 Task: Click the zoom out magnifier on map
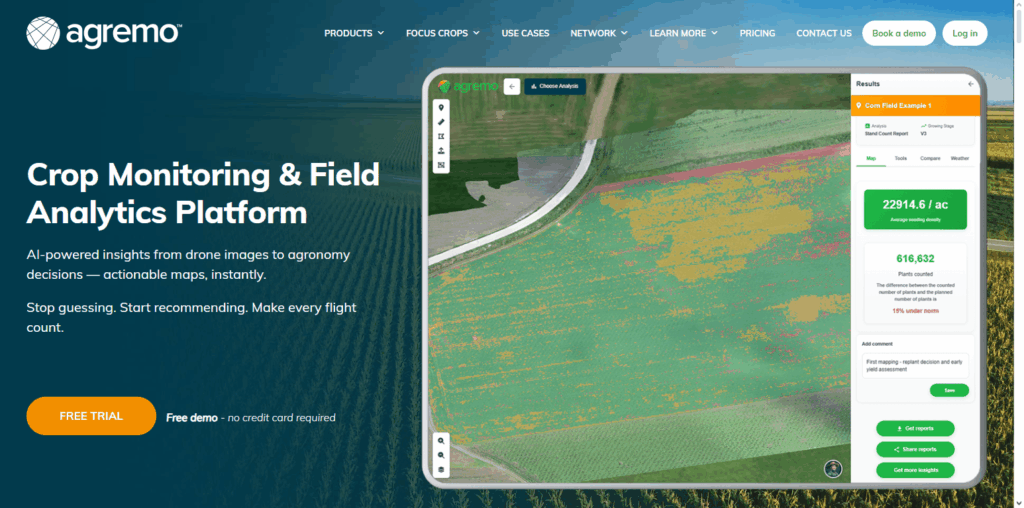442,455
